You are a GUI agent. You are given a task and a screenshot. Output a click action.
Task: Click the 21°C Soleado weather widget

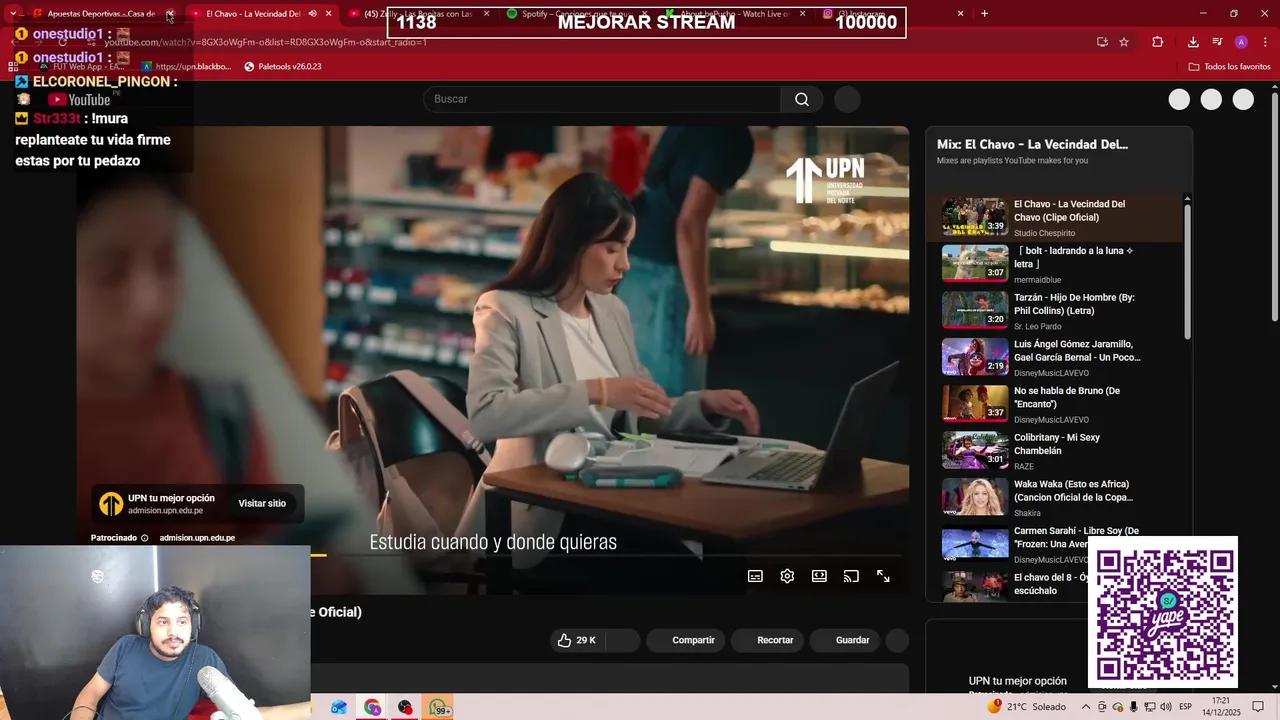tap(1027, 707)
